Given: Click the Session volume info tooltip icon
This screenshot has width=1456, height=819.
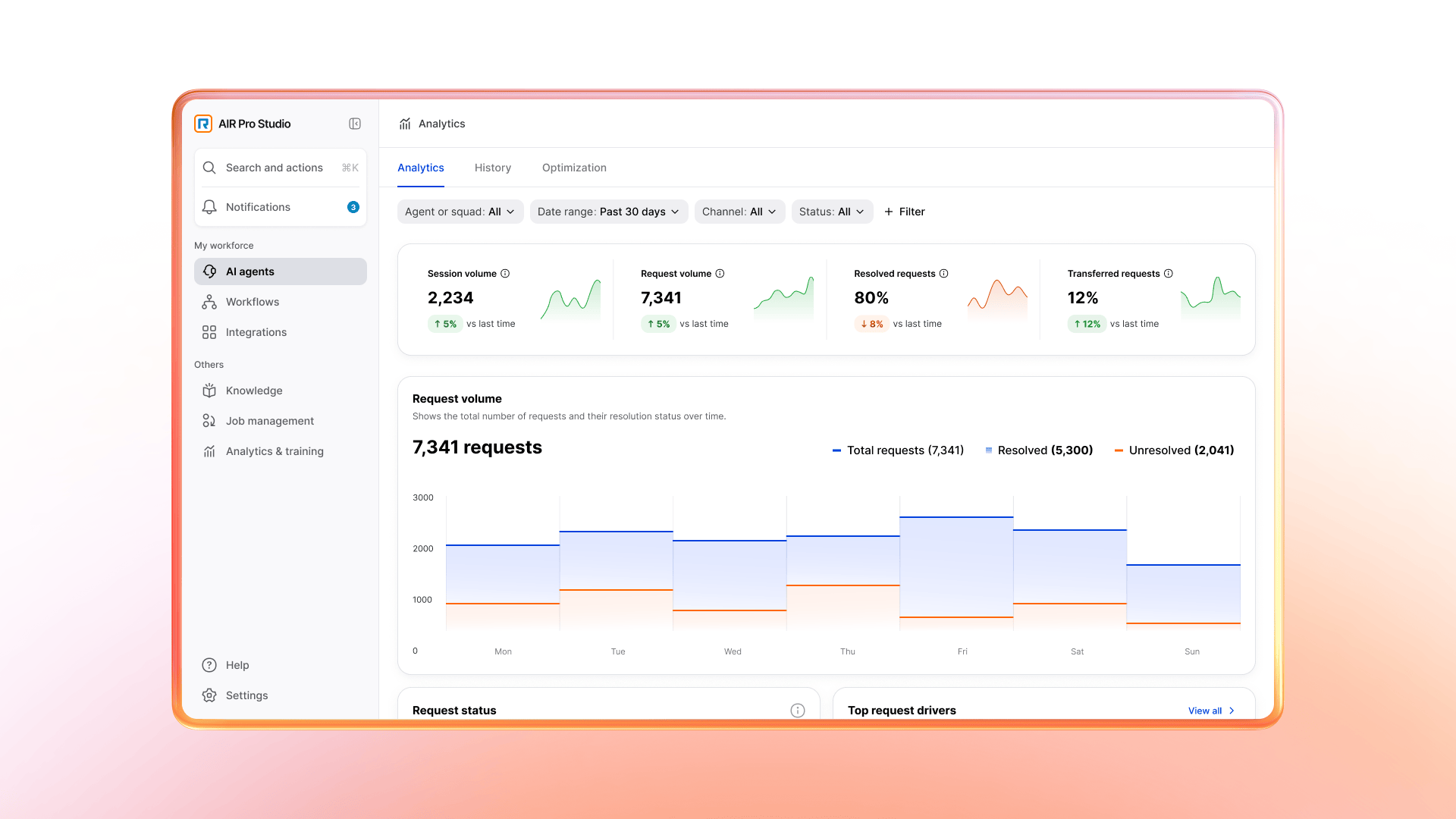Looking at the screenshot, I should point(504,273).
